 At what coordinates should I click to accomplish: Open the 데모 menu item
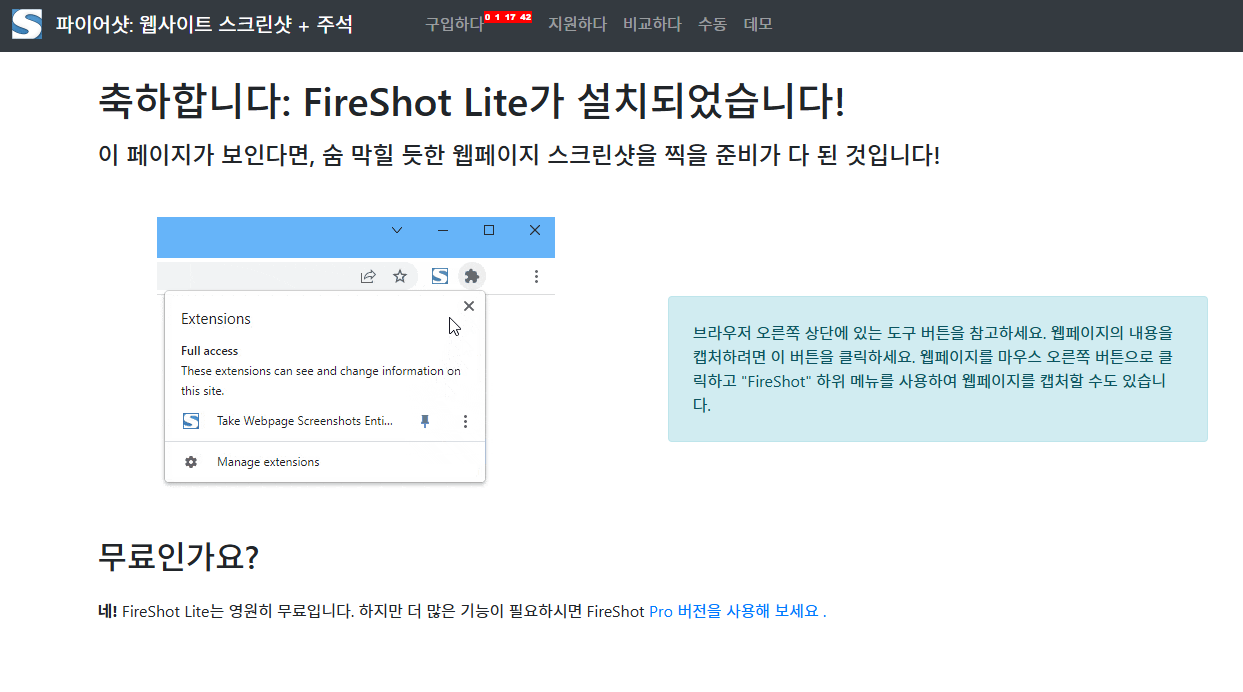[758, 24]
